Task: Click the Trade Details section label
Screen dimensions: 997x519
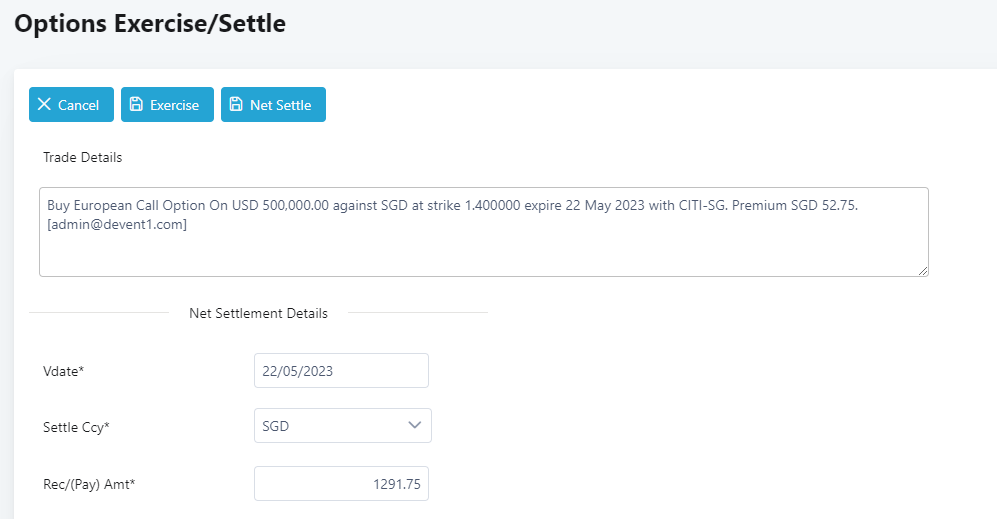Action: click(x=82, y=157)
